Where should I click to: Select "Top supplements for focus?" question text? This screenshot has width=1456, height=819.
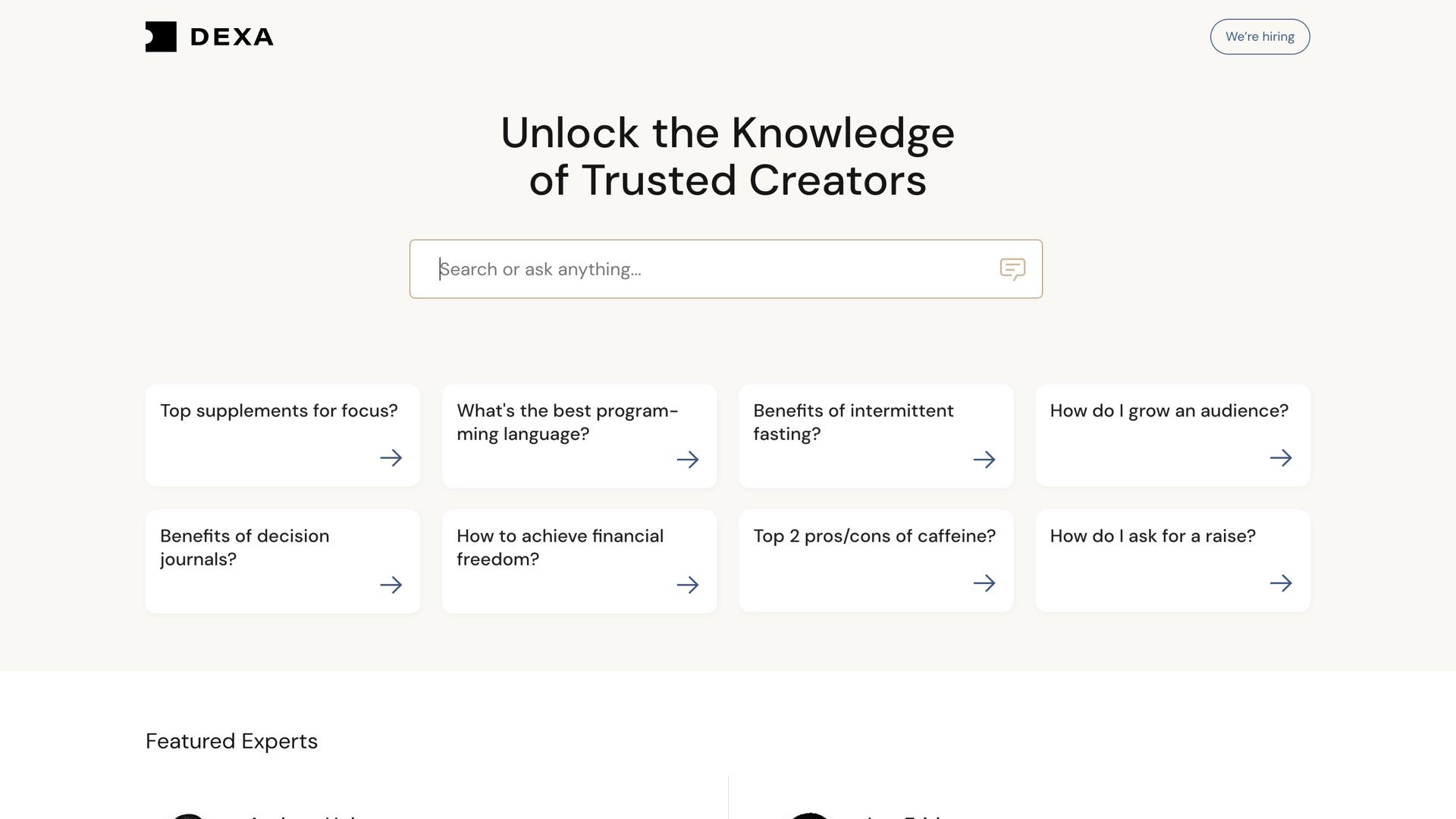coord(278,411)
